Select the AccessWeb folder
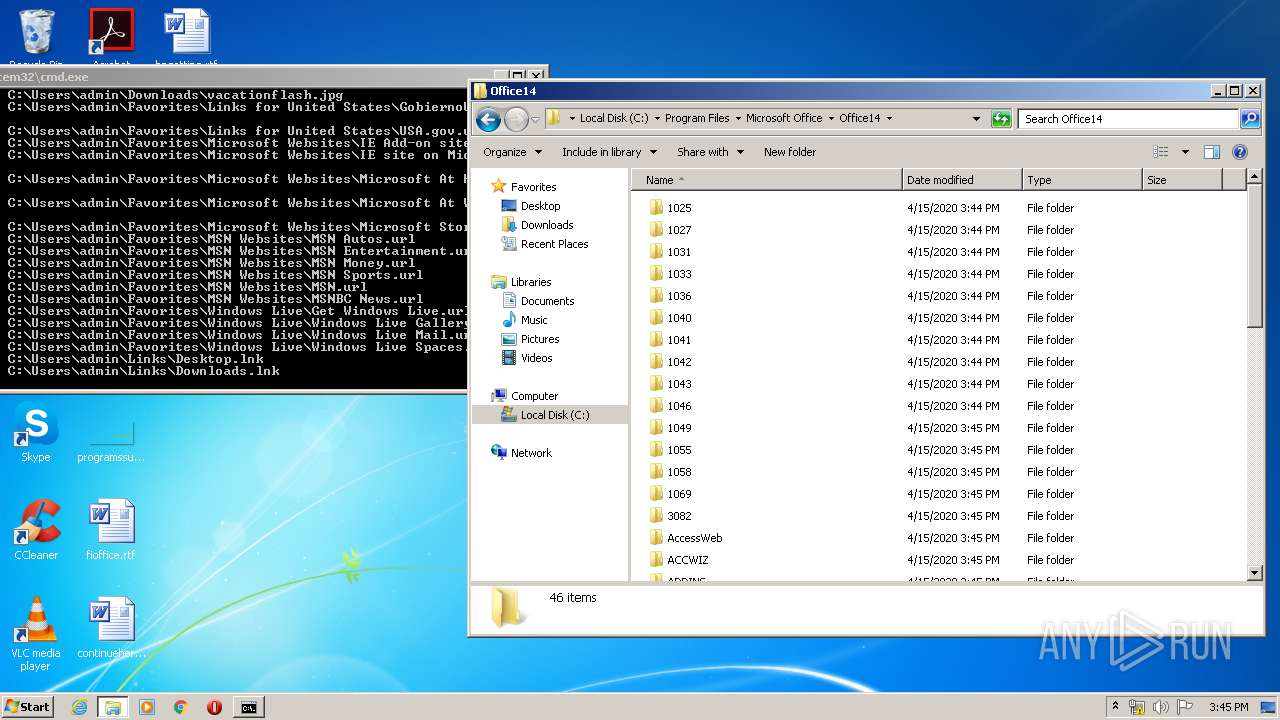 coord(694,538)
